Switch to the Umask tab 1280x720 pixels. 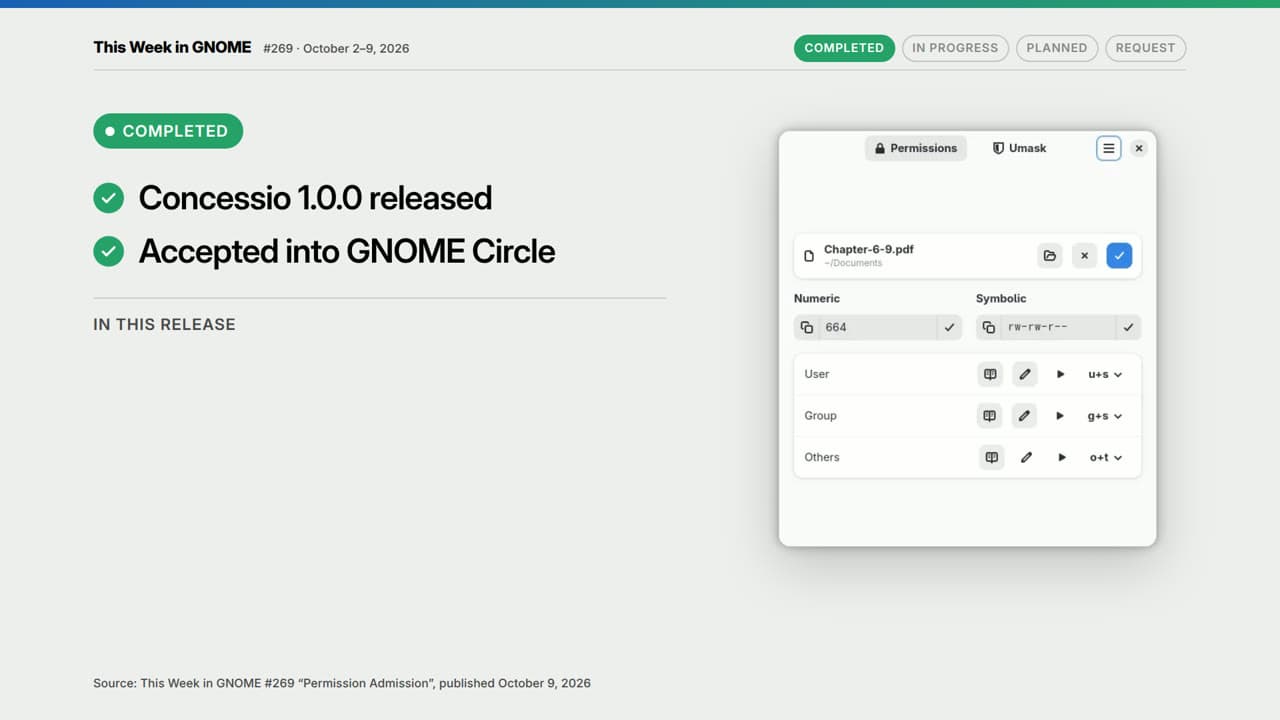(x=1019, y=148)
